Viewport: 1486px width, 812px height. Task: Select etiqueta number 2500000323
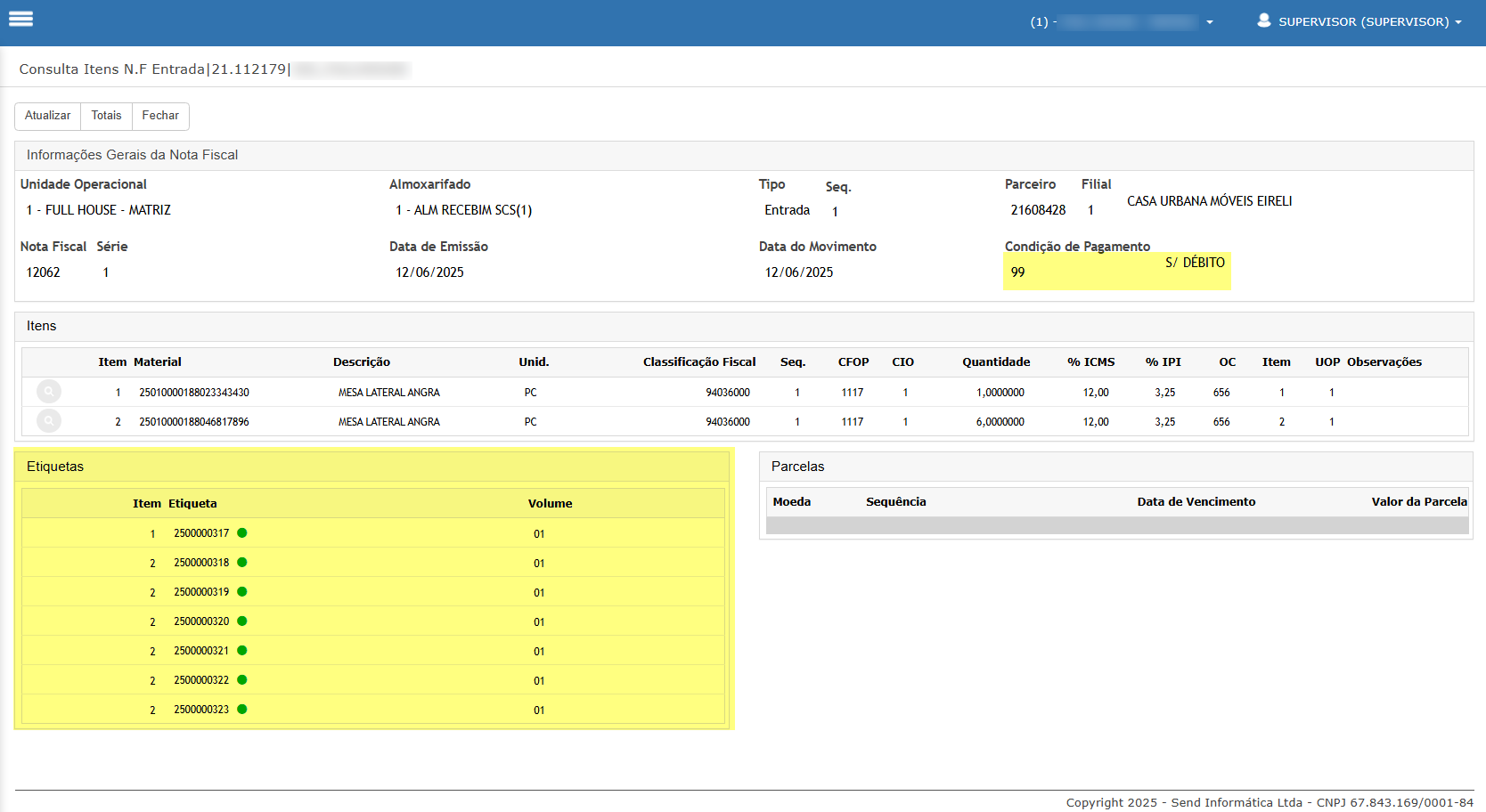(x=201, y=710)
